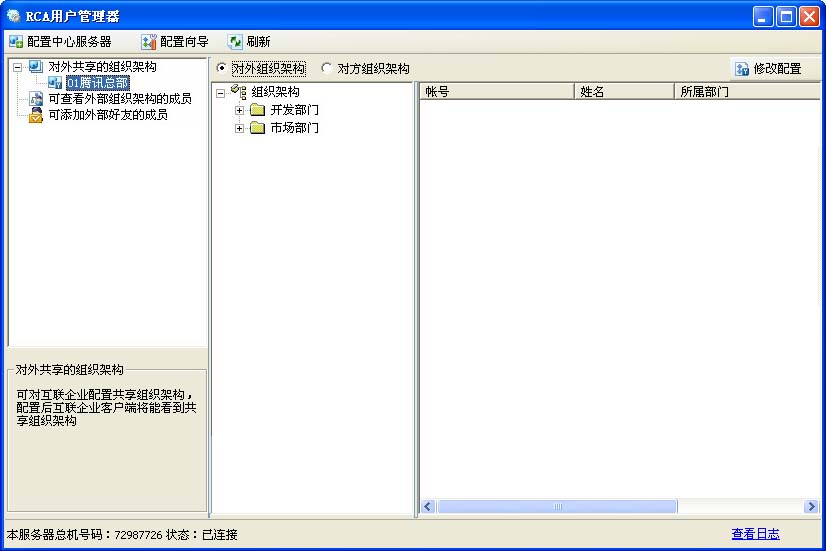Click the horizontal scrollbar thumb
Screen dimensions: 826x551
coord(557,506)
